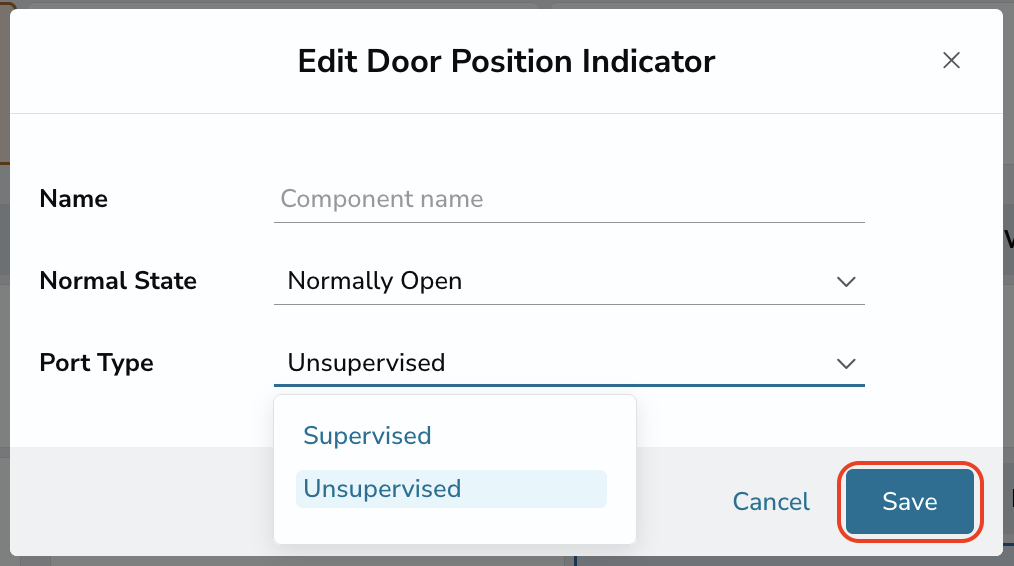Click the Name input field

tap(569, 199)
